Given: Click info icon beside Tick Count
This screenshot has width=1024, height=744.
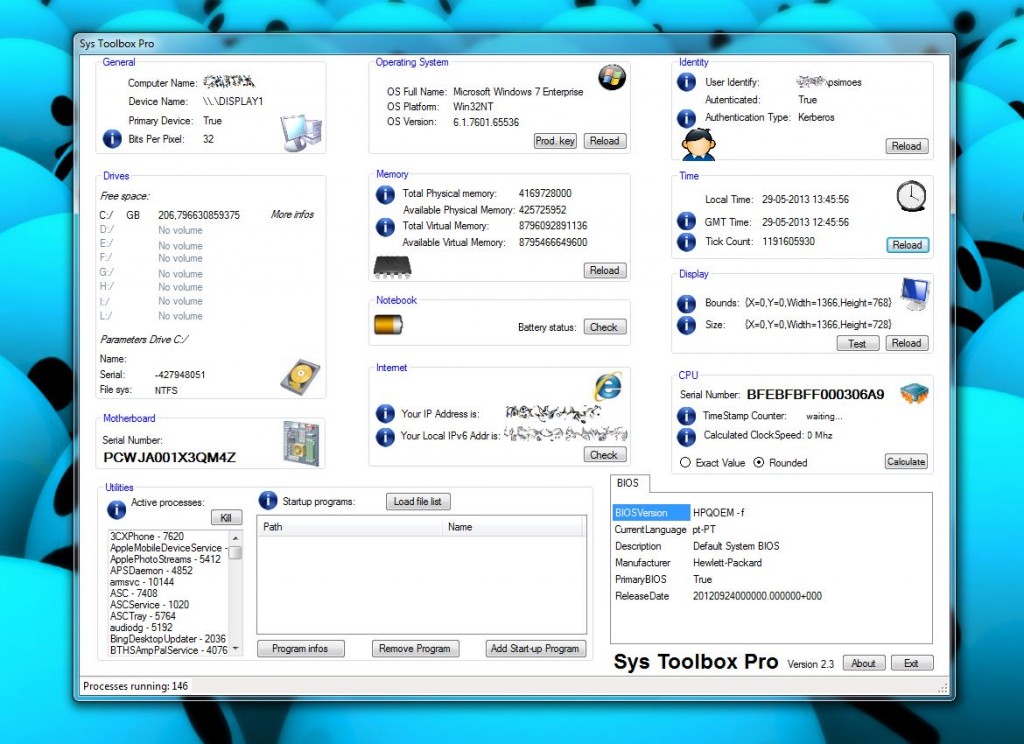Looking at the screenshot, I should tap(686, 242).
